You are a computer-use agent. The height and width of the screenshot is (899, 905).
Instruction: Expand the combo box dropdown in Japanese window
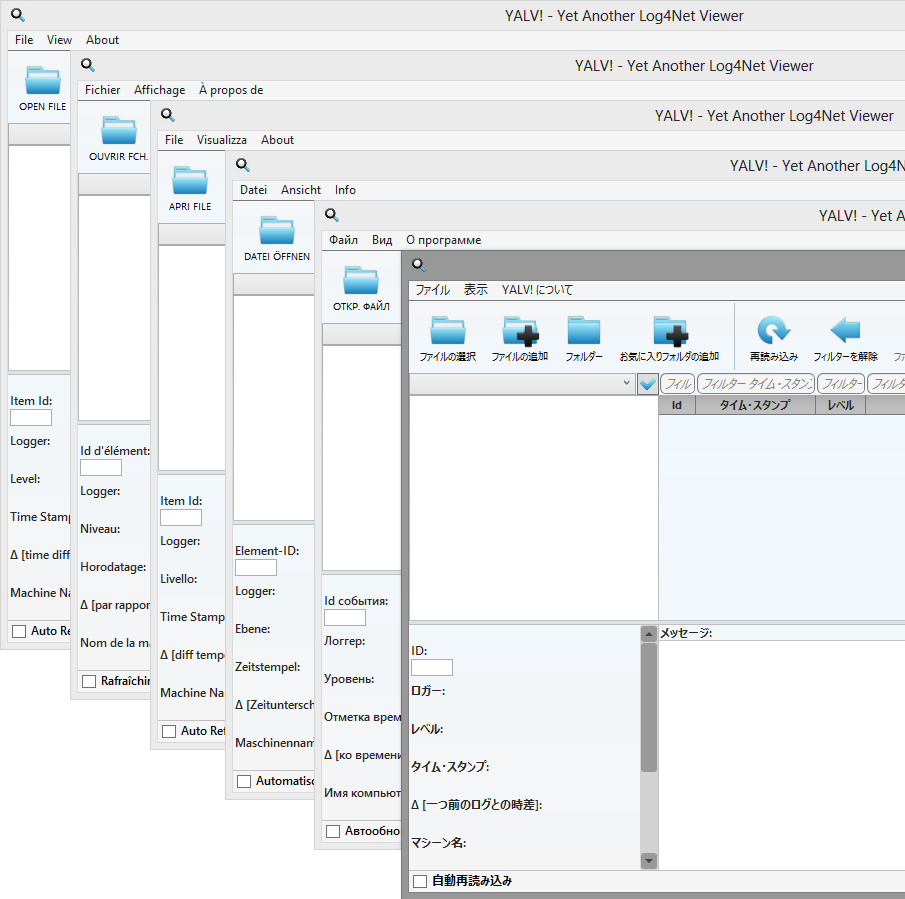pyautogui.click(x=627, y=383)
